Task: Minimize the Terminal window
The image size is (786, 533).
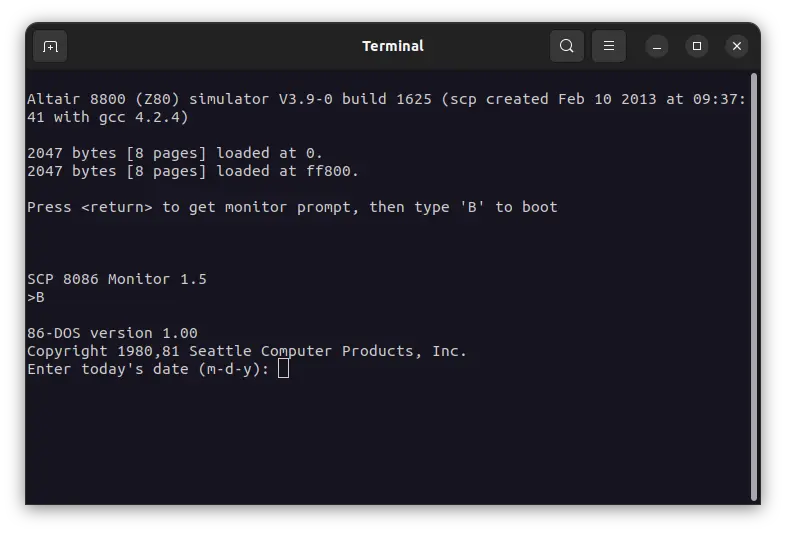Action: coord(657,46)
